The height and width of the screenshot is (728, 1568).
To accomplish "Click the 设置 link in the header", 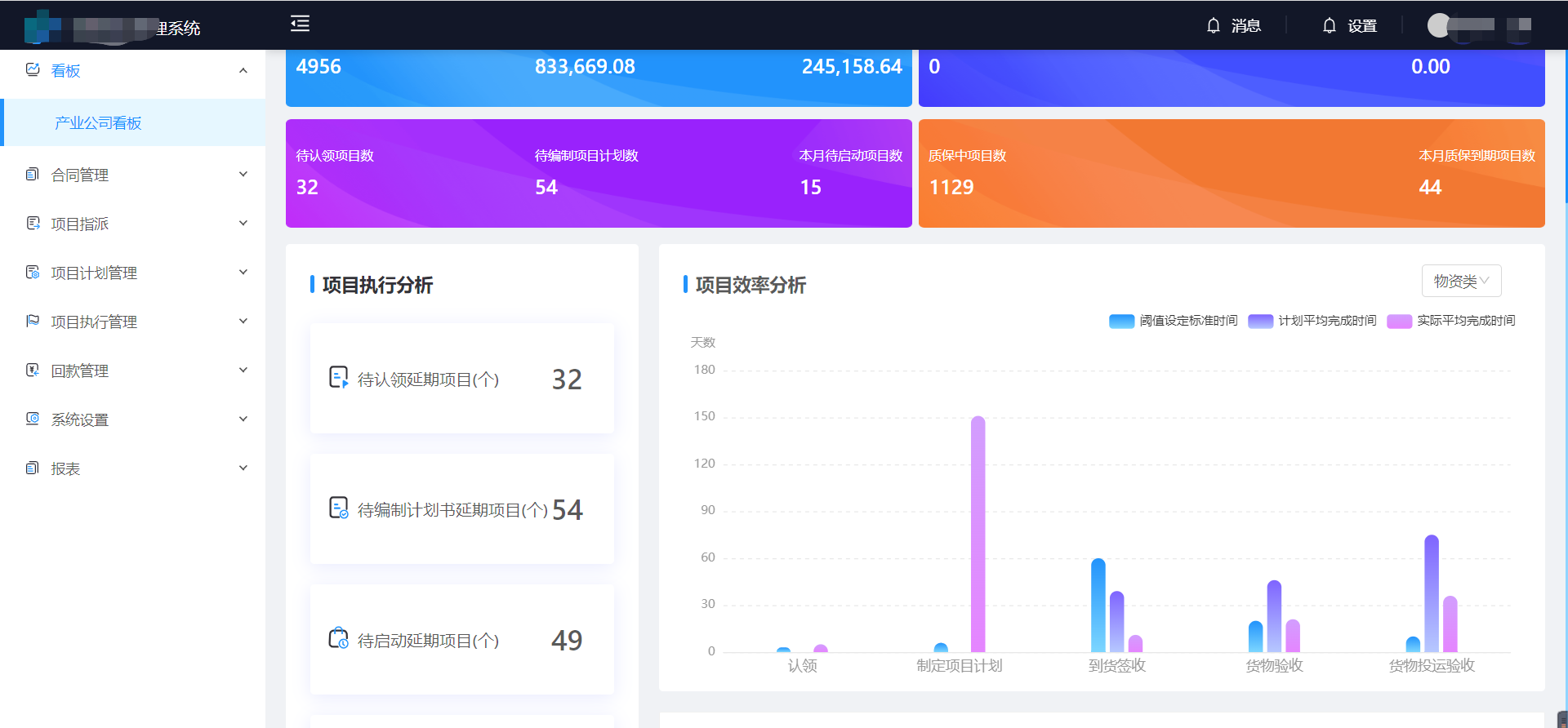I will click(x=1362, y=26).
